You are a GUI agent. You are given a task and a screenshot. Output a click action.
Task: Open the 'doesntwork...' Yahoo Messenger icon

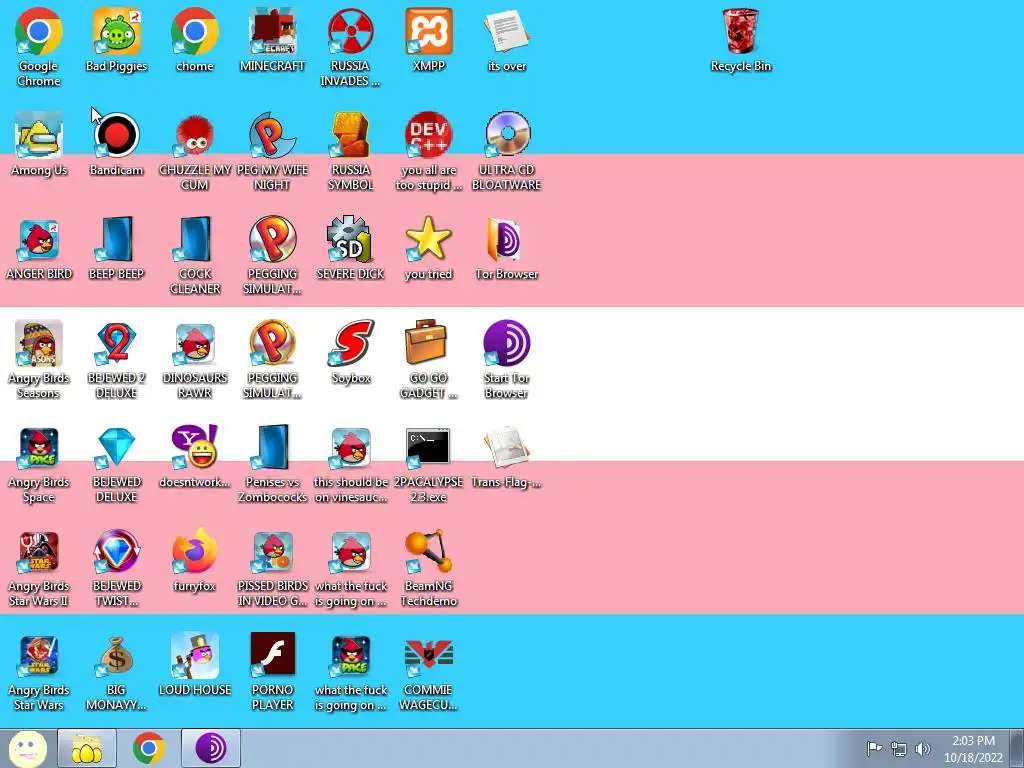(x=195, y=456)
